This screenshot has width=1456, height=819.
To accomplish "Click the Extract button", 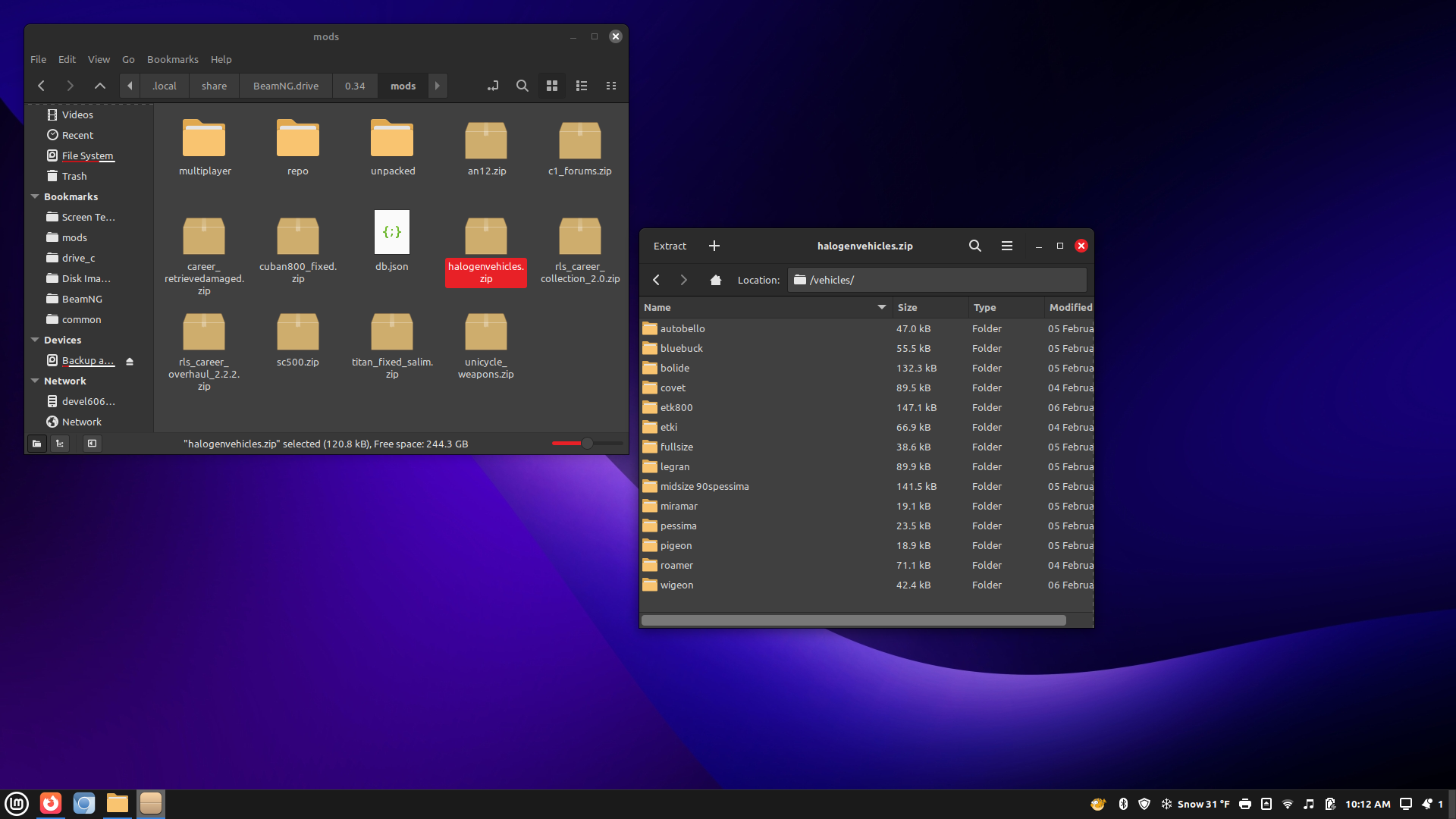I will coord(670,246).
